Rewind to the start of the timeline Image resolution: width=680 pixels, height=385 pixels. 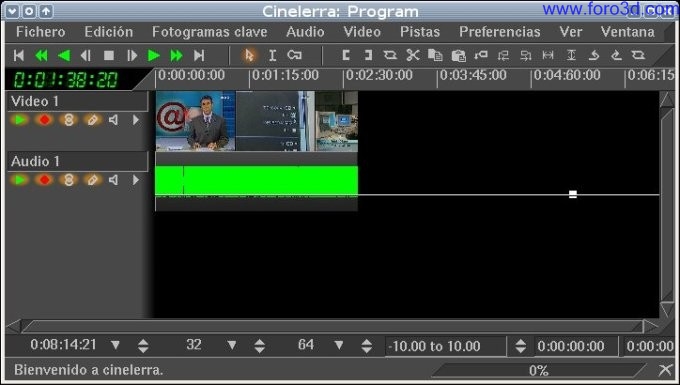[x=19, y=55]
